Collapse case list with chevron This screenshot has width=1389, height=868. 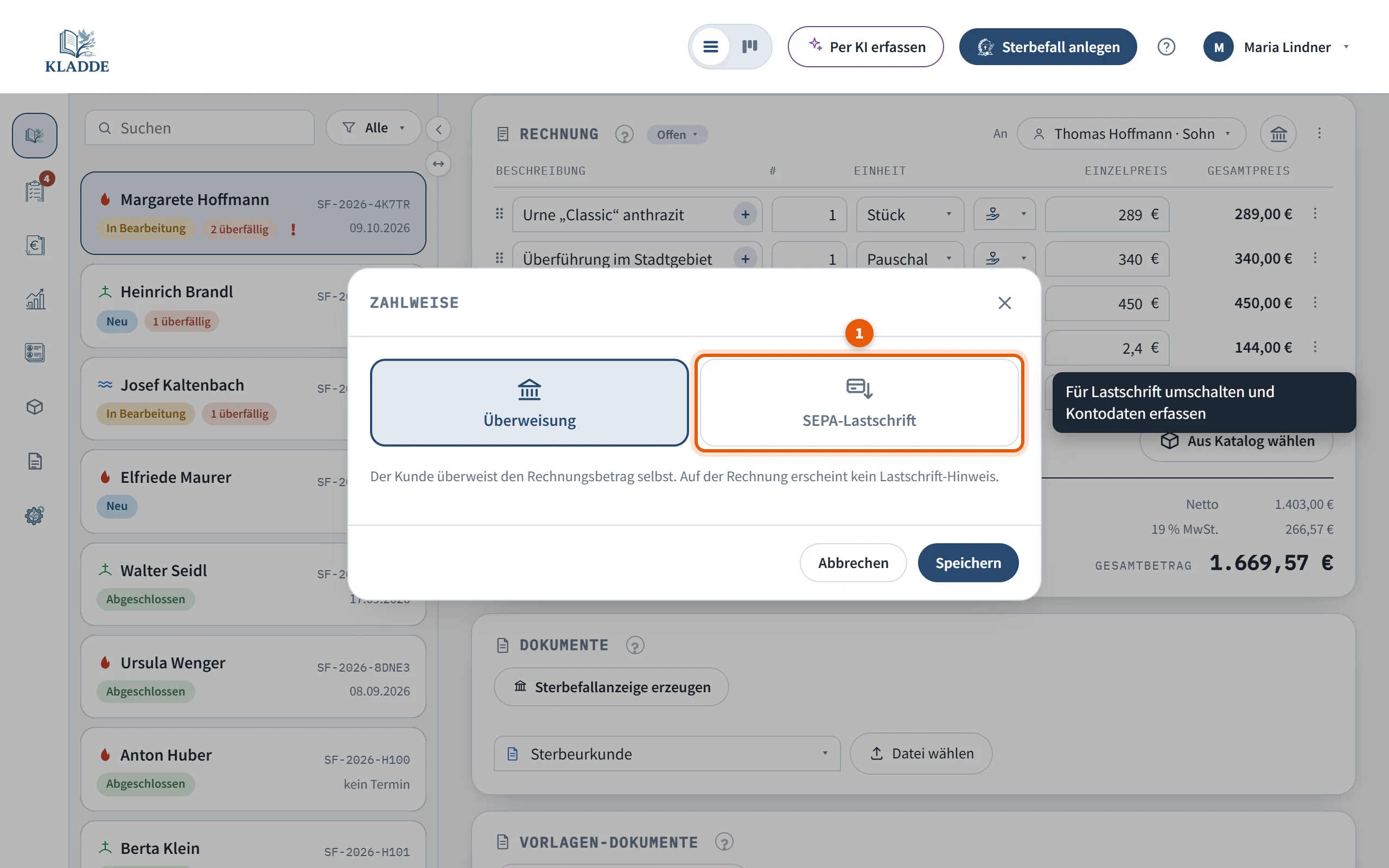tap(438, 129)
